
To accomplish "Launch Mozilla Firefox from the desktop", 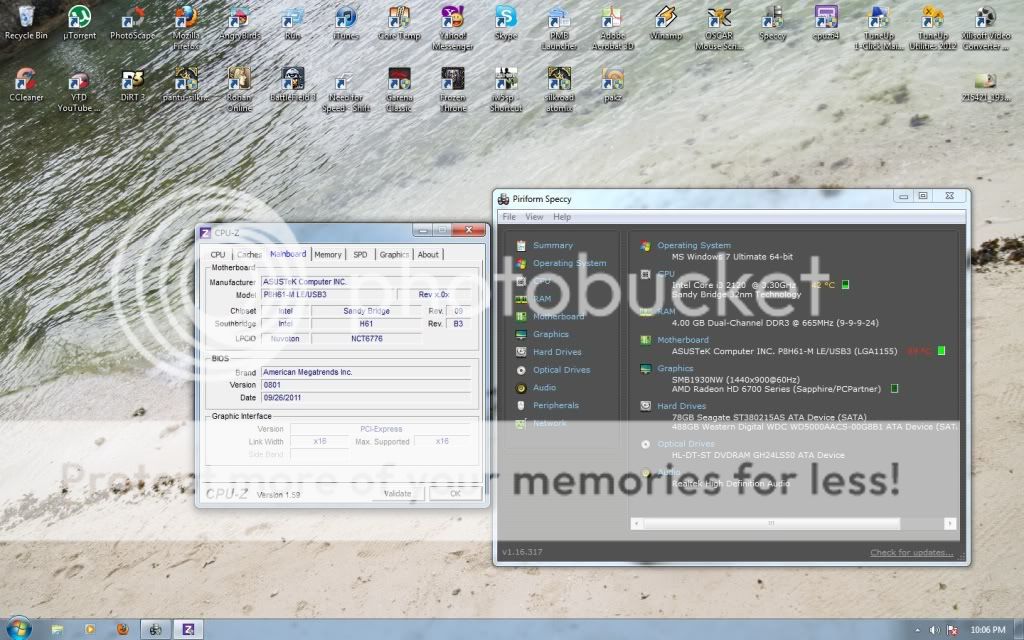I will [x=186, y=27].
